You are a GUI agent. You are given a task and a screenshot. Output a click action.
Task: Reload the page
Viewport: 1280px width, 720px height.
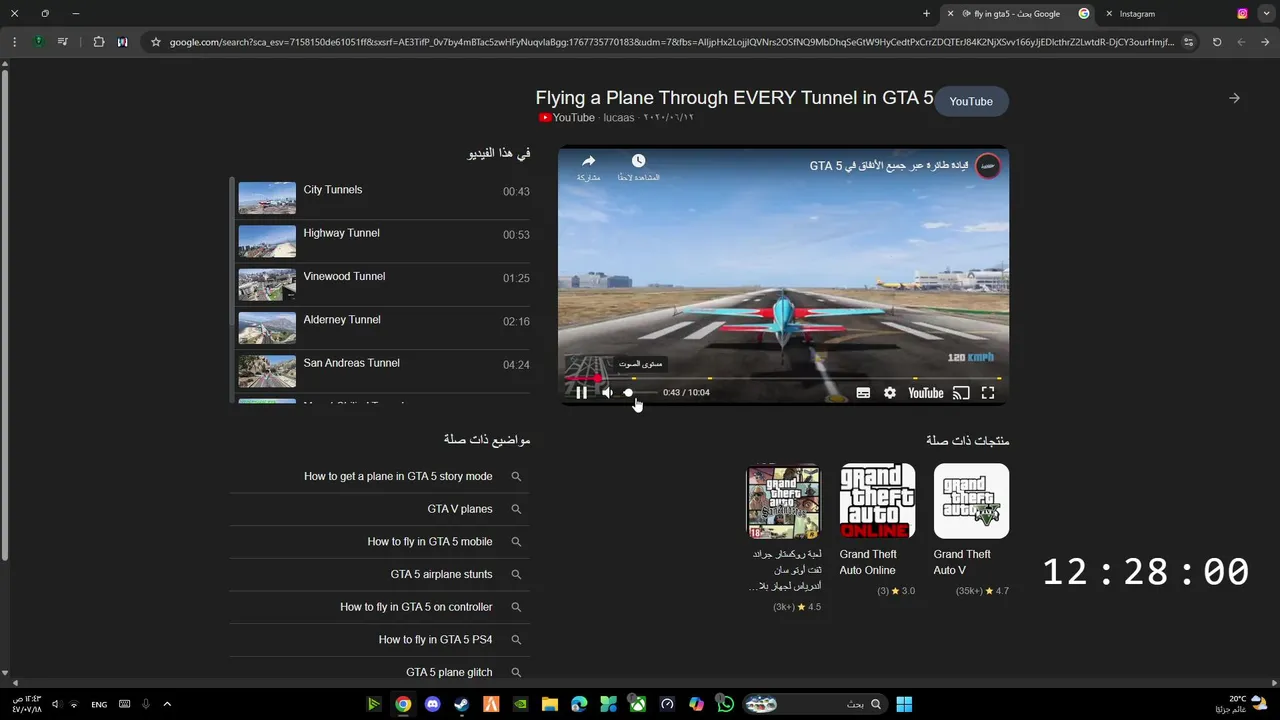click(x=1217, y=42)
